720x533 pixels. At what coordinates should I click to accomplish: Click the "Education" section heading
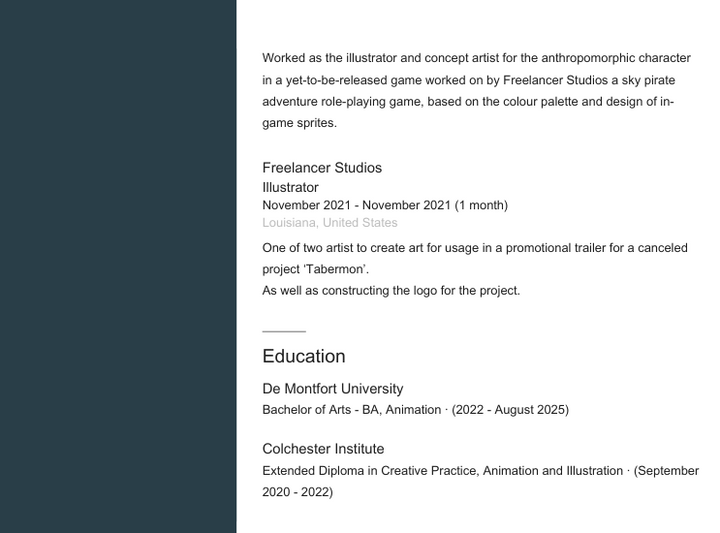point(304,356)
